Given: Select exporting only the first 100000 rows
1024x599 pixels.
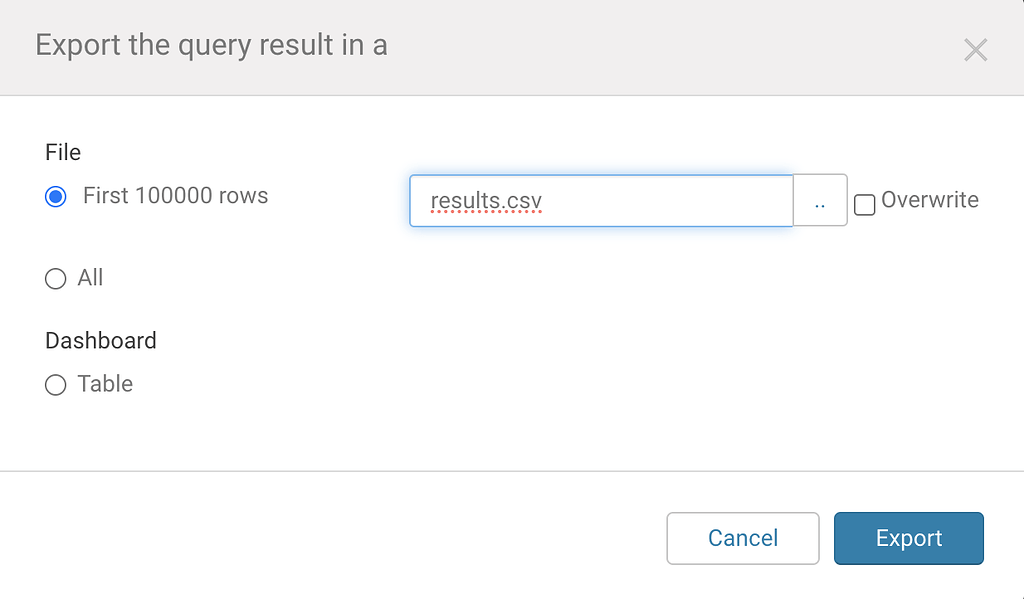Looking at the screenshot, I should click(x=56, y=196).
